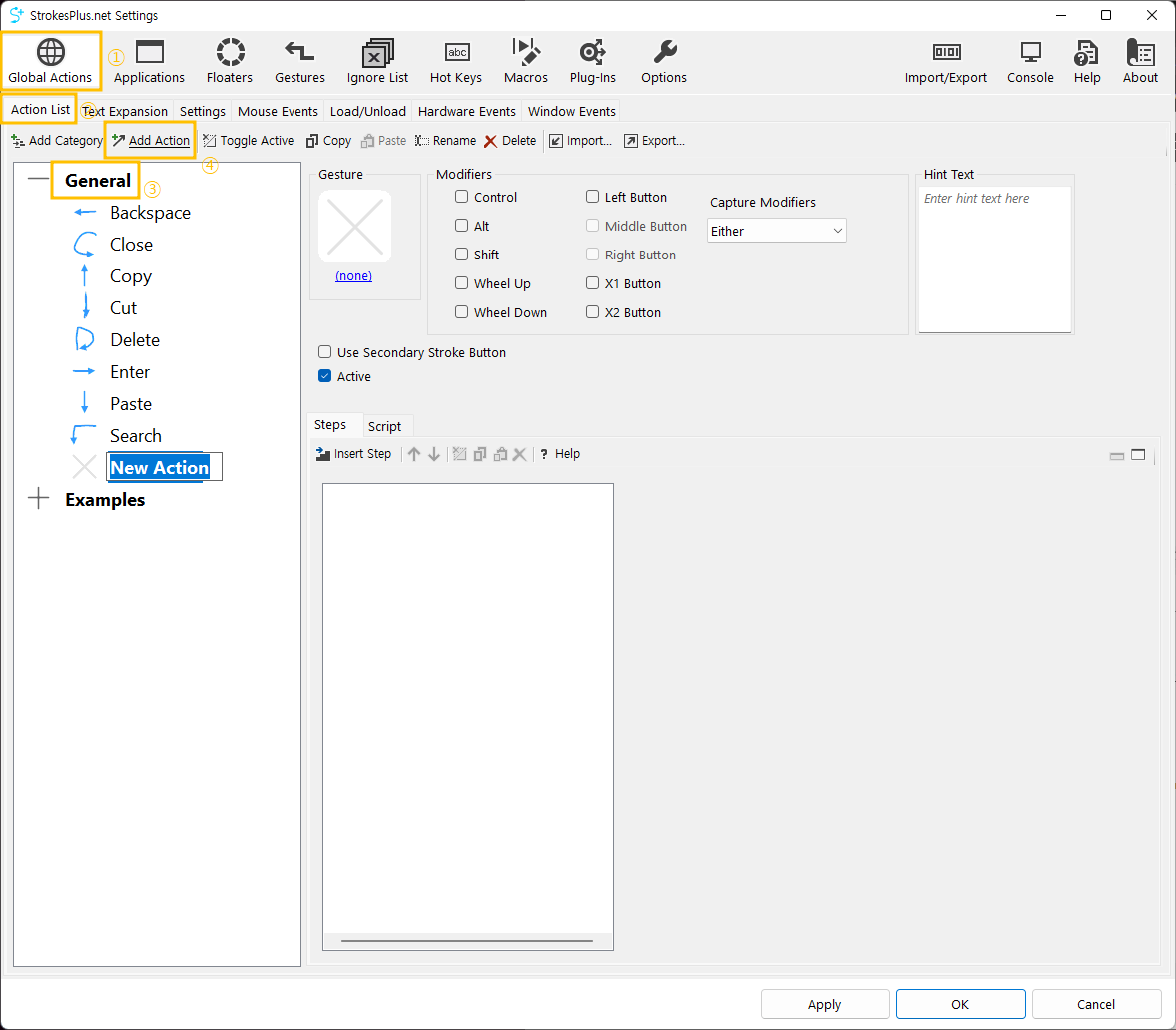This screenshot has height=1030, width=1176.
Task: Uncheck the Active checkbox
Action: point(324,376)
